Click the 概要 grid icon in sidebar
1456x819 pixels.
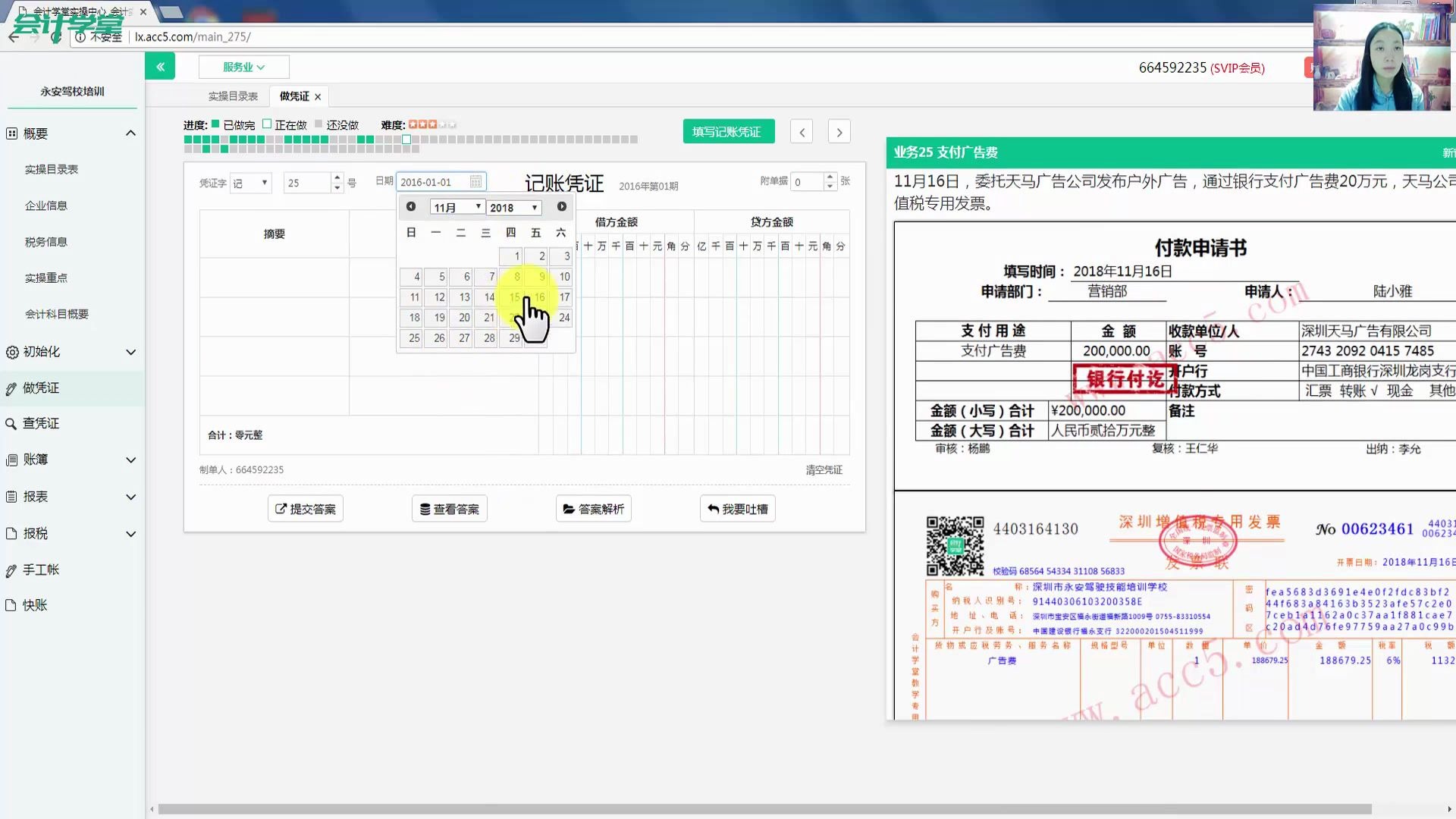tap(11, 133)
